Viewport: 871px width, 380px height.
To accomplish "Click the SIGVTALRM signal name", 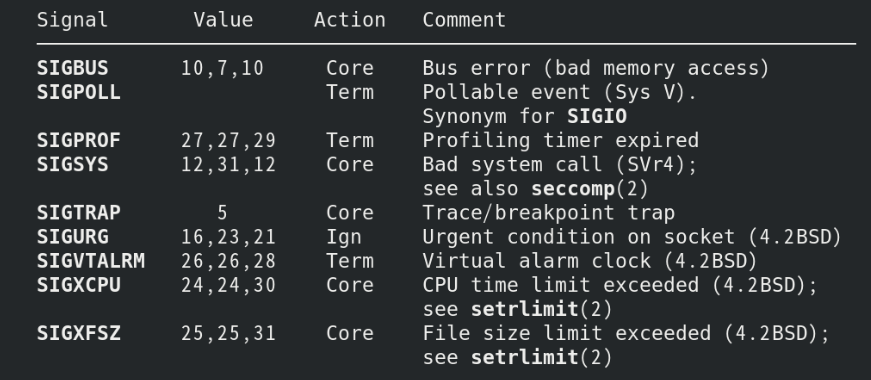I will coord(91,261).
